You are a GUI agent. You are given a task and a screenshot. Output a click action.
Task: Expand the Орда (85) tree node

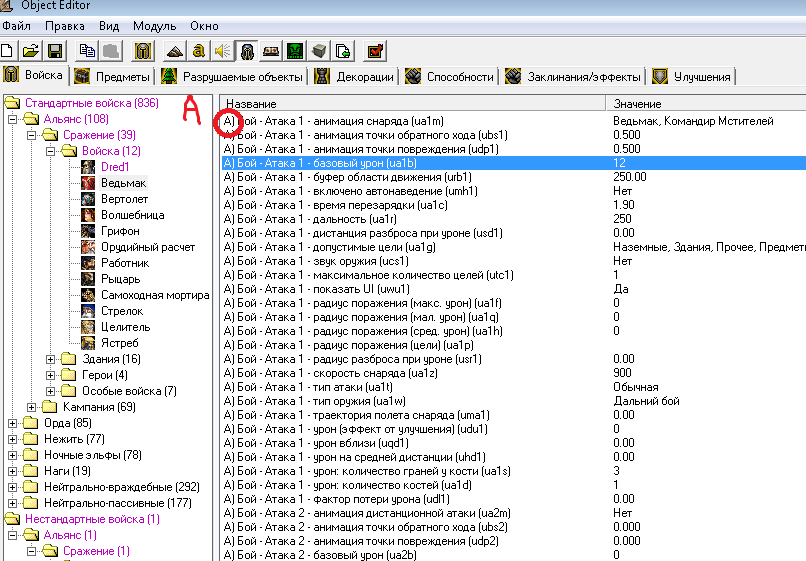pos(13,423)
